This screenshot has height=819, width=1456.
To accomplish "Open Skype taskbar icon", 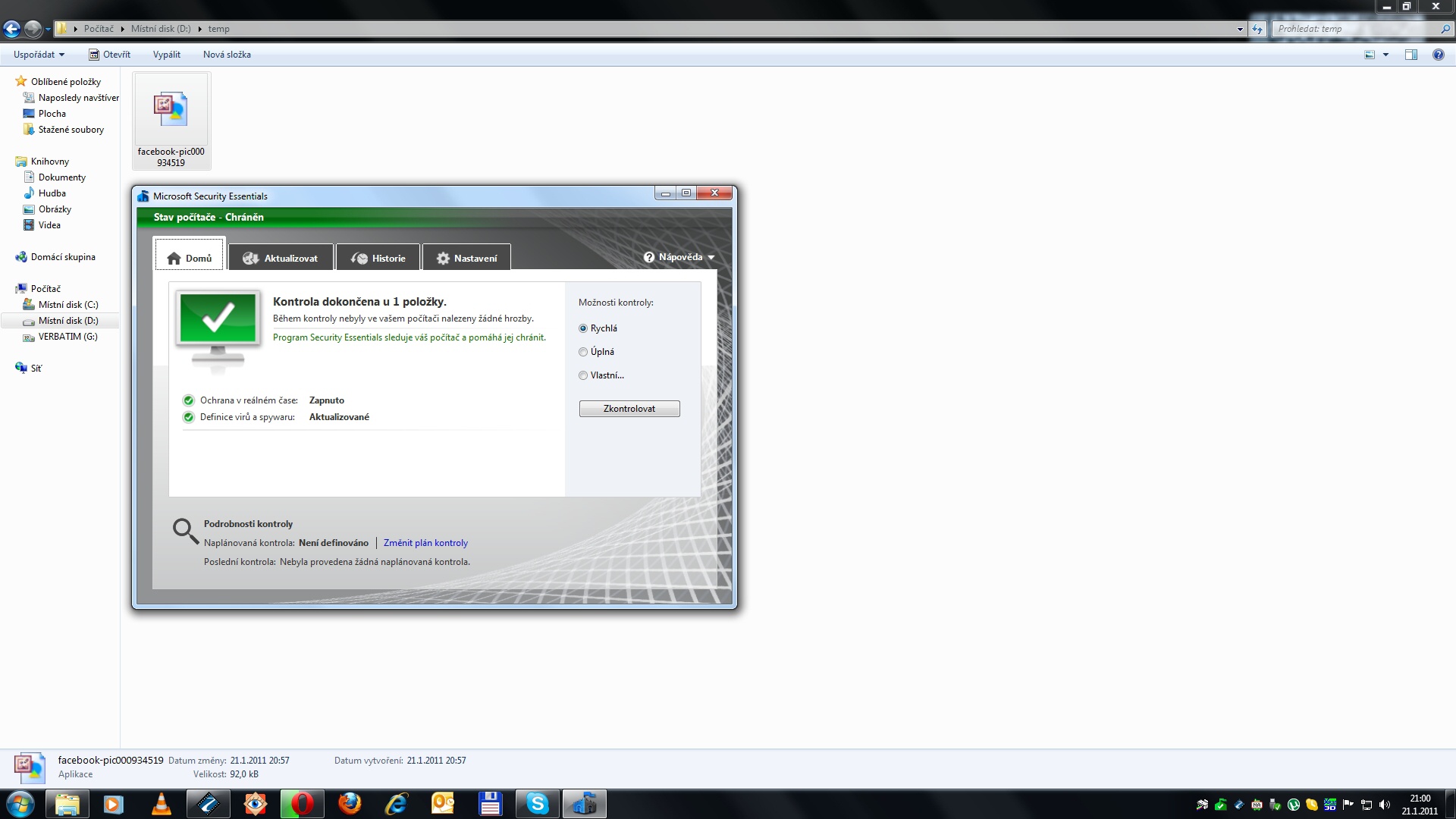I will 538,804.
